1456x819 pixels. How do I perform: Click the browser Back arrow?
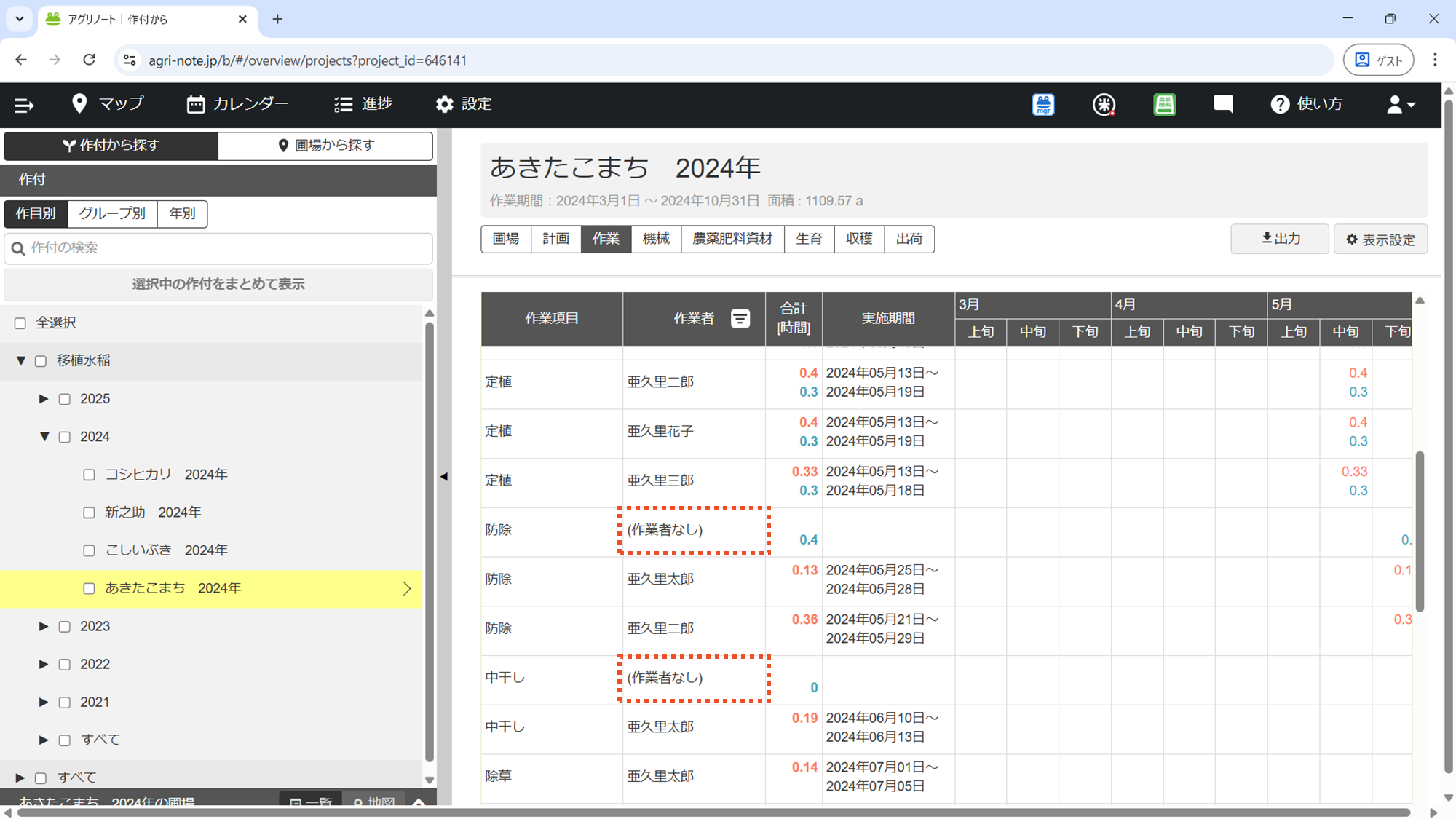point(21,60)
